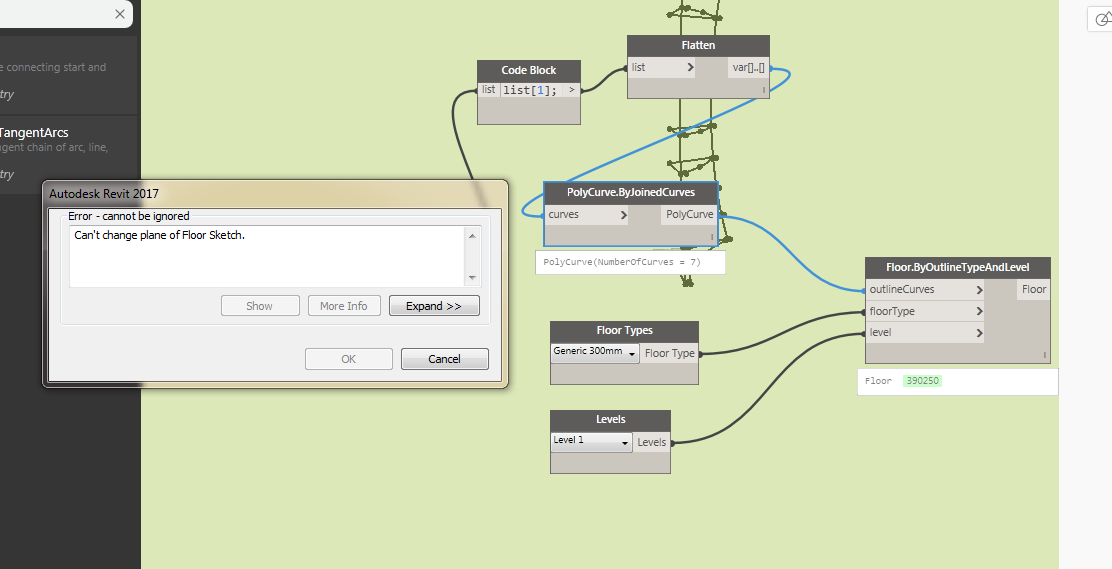Click the lacing indicator on the Floor.ByOutlineTypeAndLevel node
This screenshot has width=1112, height=569.
[1045, 355]
